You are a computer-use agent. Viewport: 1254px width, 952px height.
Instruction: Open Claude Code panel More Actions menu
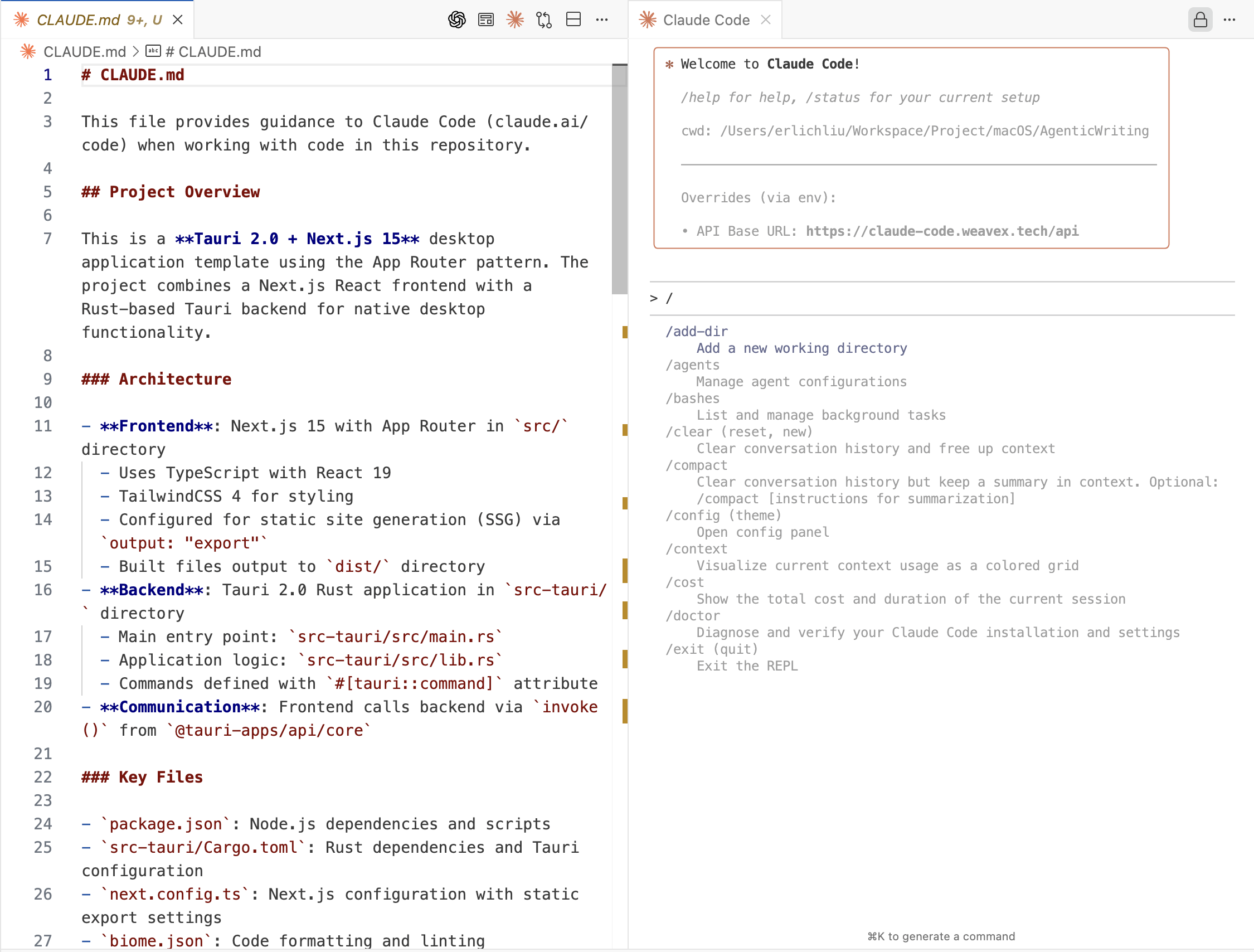(x=1229, y=20)
